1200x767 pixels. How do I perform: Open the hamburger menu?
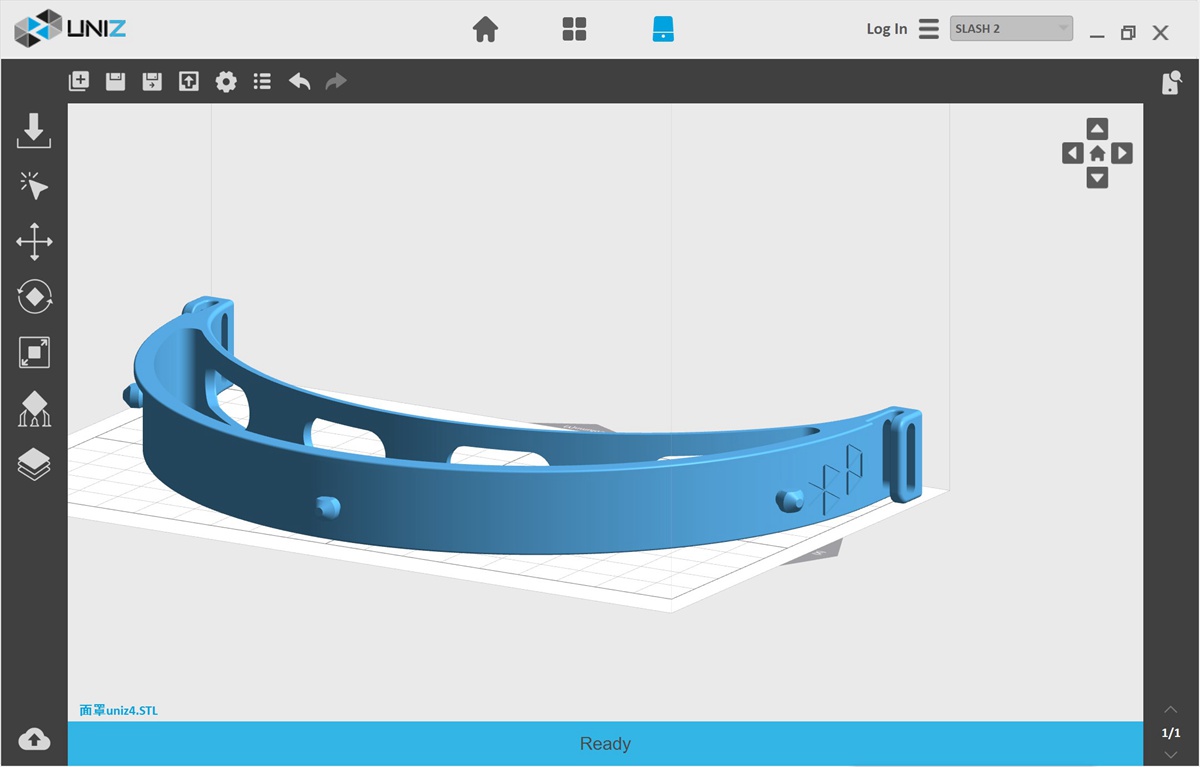929,28
